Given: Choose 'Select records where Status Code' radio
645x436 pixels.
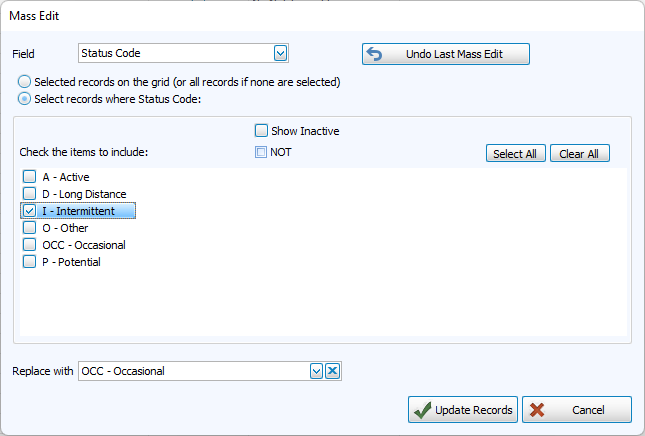Looking at the screenshot, I should [x=25, y=98].
